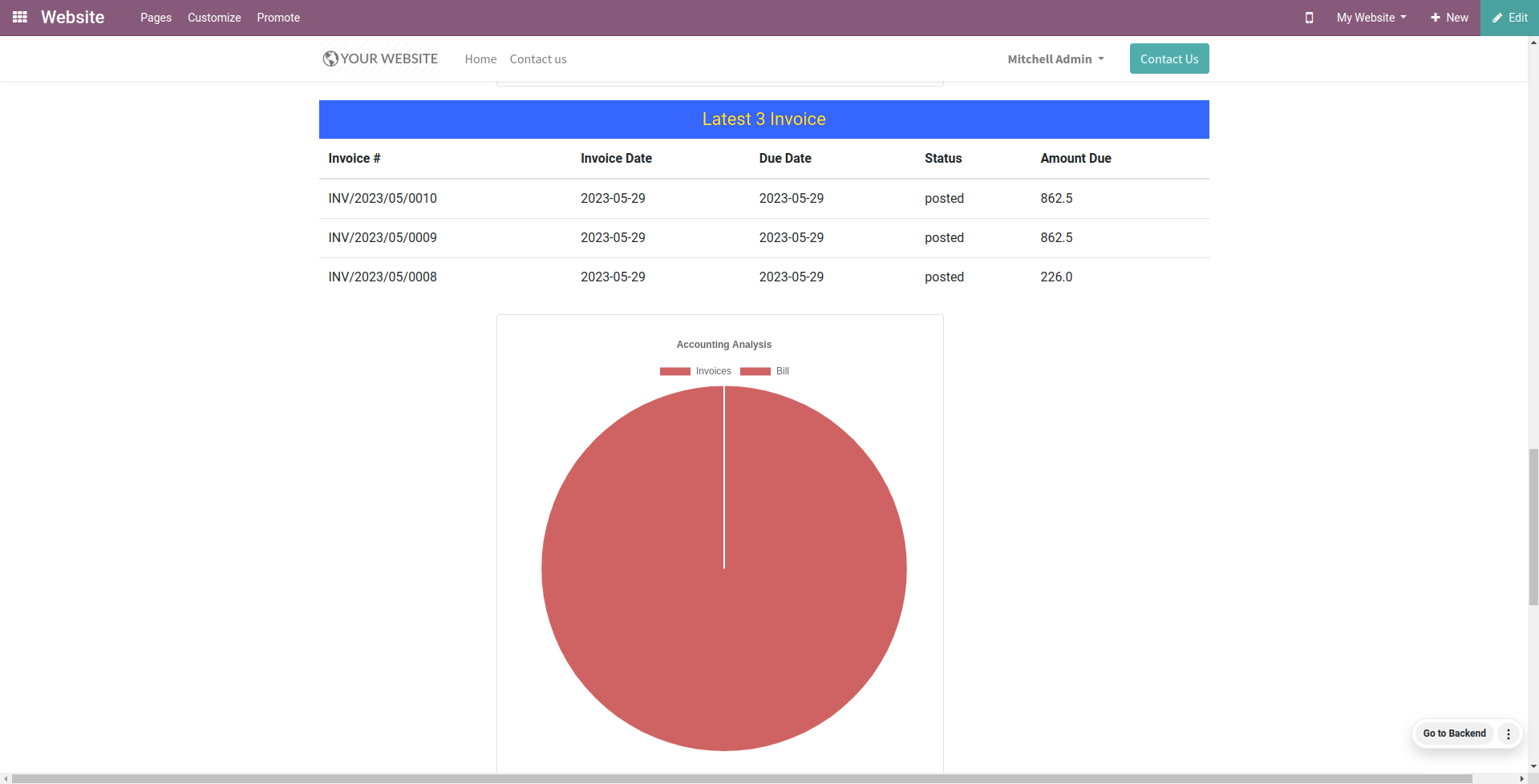Click the teal Contact Us button

(x=1169, y=59)
